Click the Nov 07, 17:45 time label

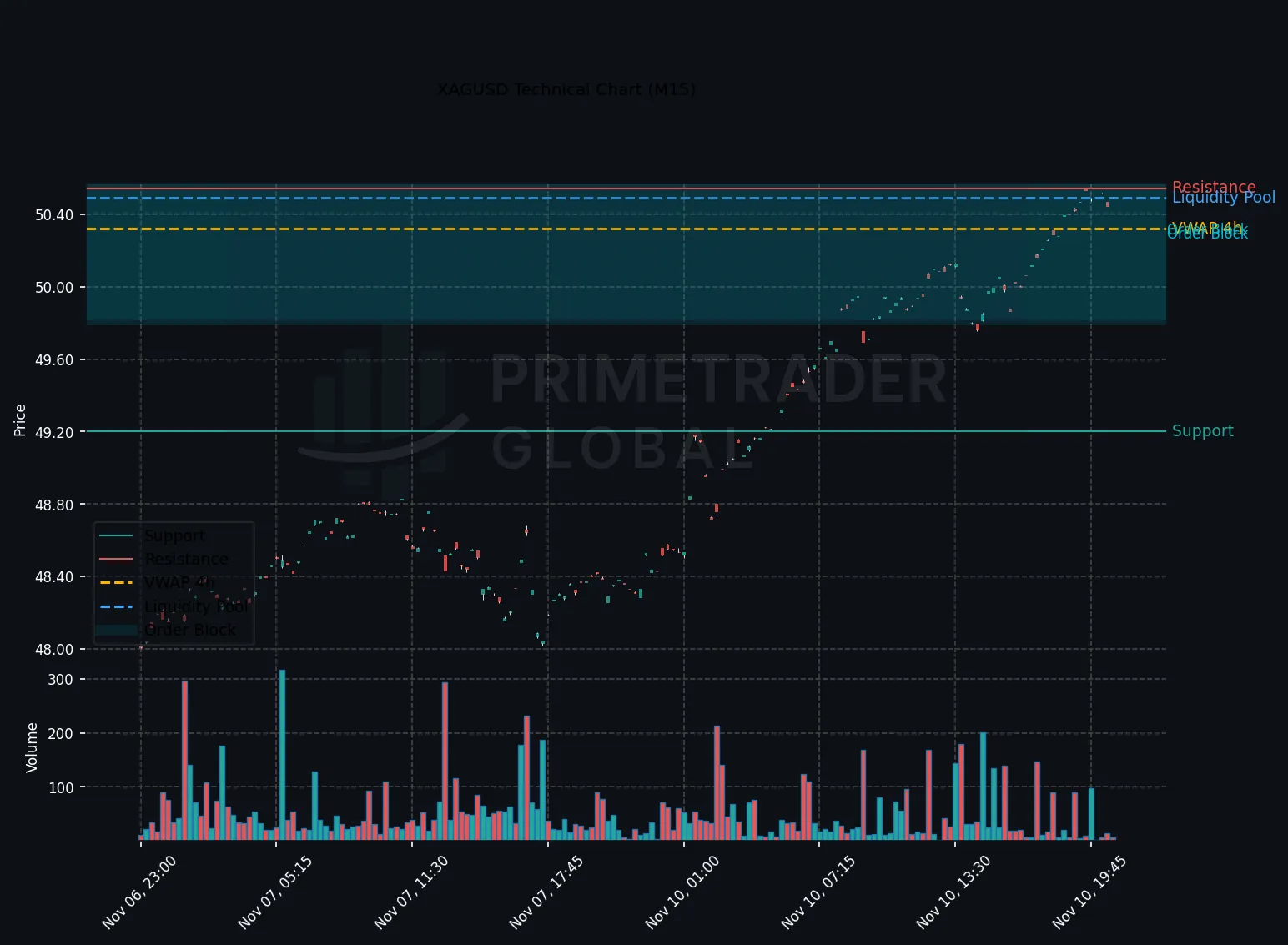(546, 892)
